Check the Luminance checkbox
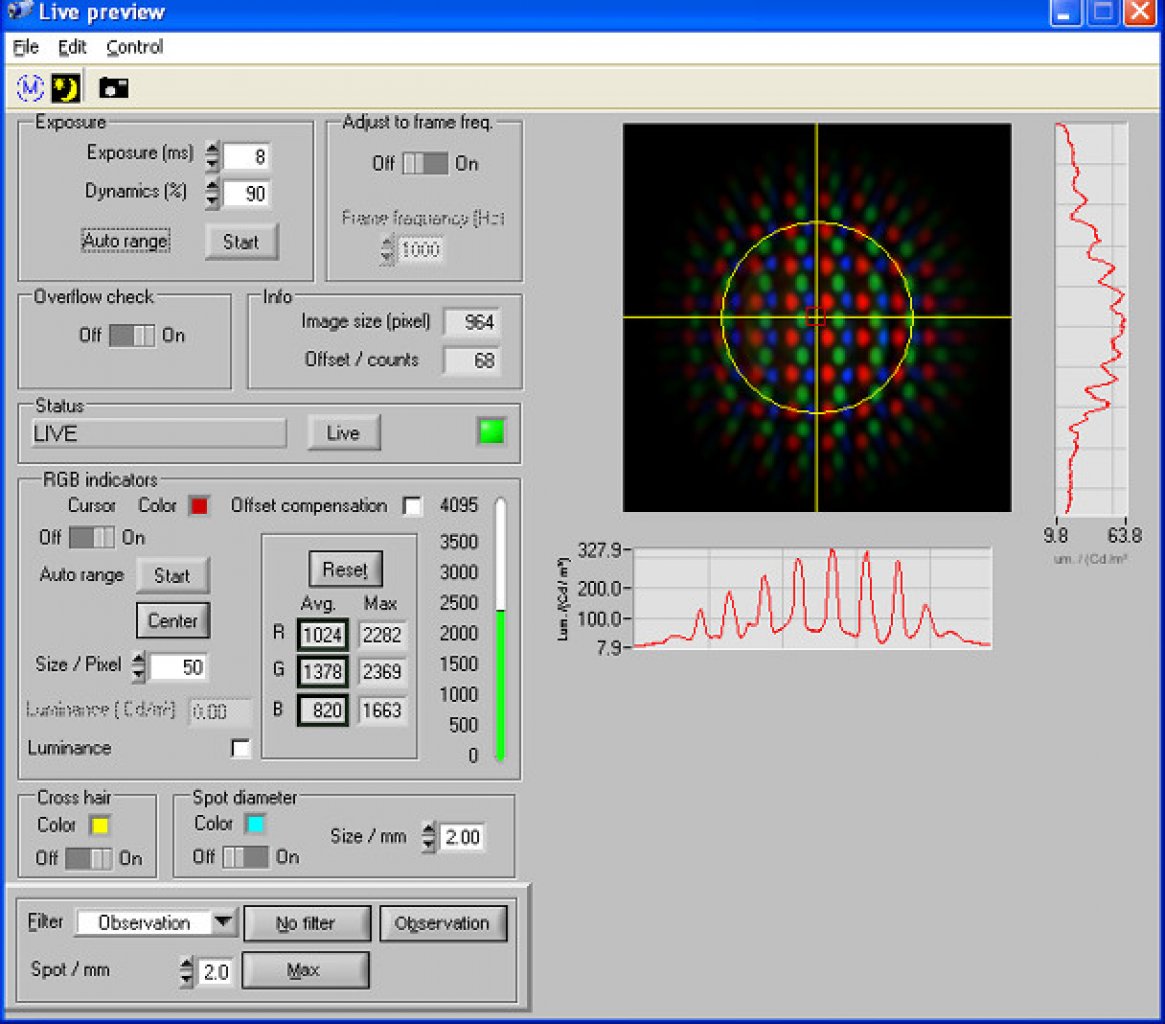1165x1024 pixels. 241,748
